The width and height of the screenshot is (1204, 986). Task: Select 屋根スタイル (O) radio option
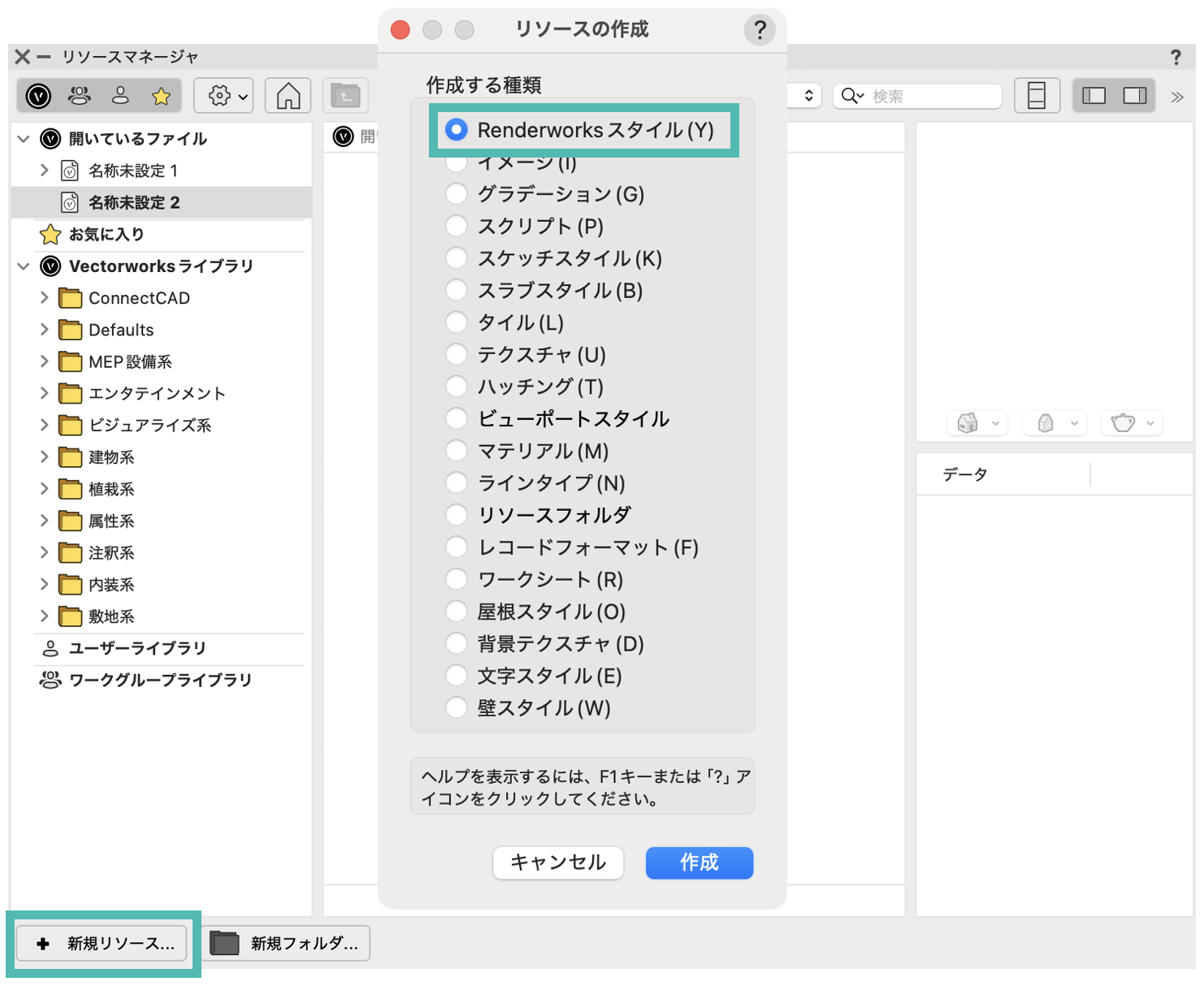(457, 612)
